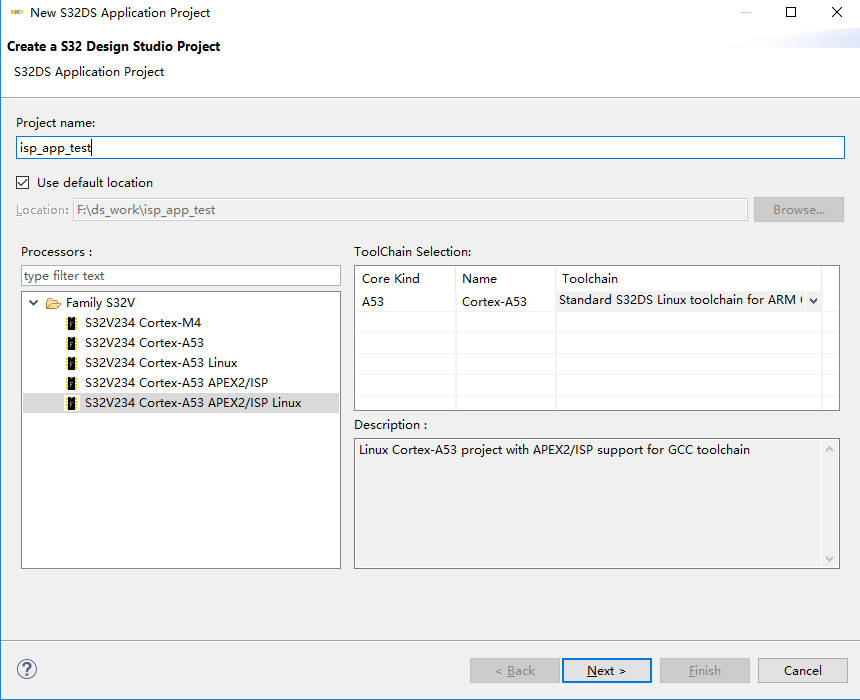Click the Family S32V folder icon

click(x=53, y=303)
